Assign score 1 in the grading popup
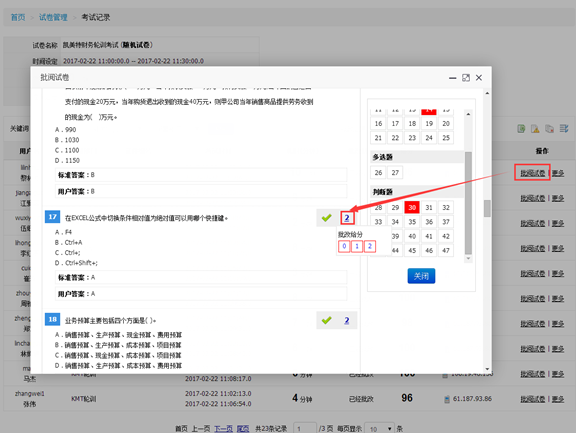 point(357,246)
